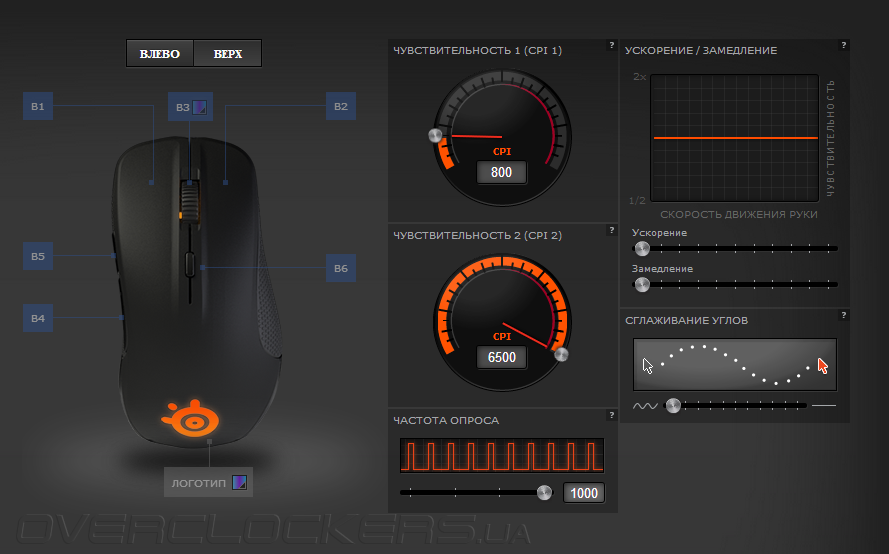
Task: Click the polling rate waveform display
Action: tap(502, 455)
